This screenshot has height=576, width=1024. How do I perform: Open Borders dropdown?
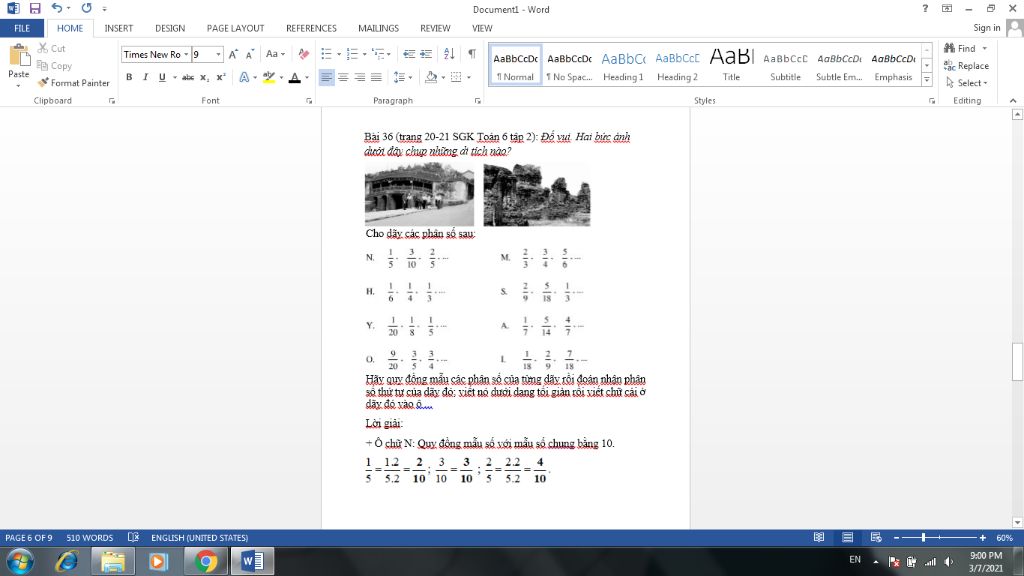coord(468,78)
